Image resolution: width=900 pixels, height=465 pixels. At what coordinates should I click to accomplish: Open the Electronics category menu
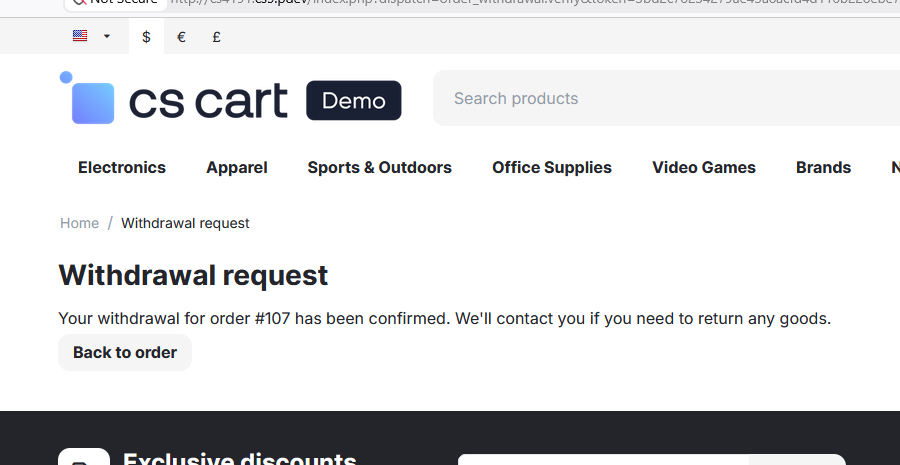(122, 168)
